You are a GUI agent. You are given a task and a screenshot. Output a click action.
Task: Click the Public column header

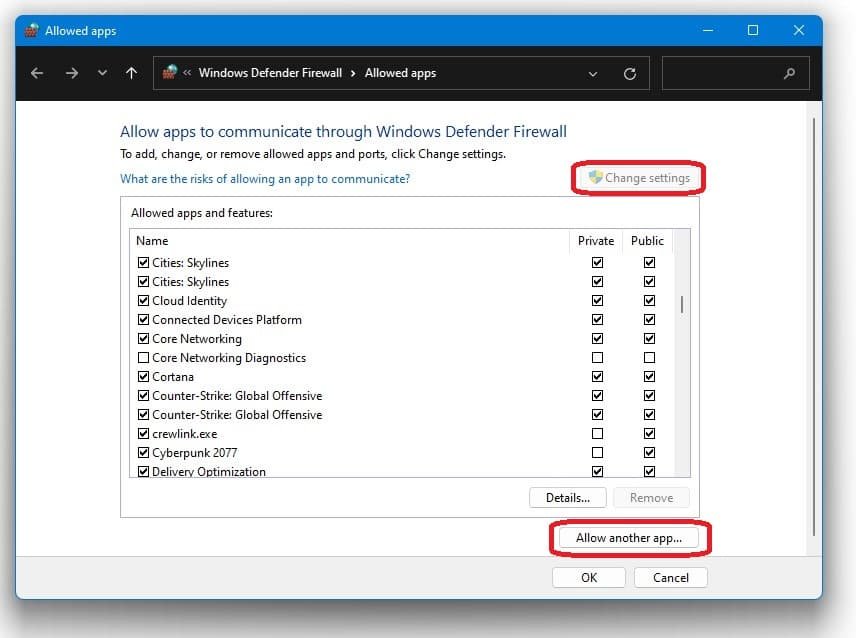[x=647, y=241]
